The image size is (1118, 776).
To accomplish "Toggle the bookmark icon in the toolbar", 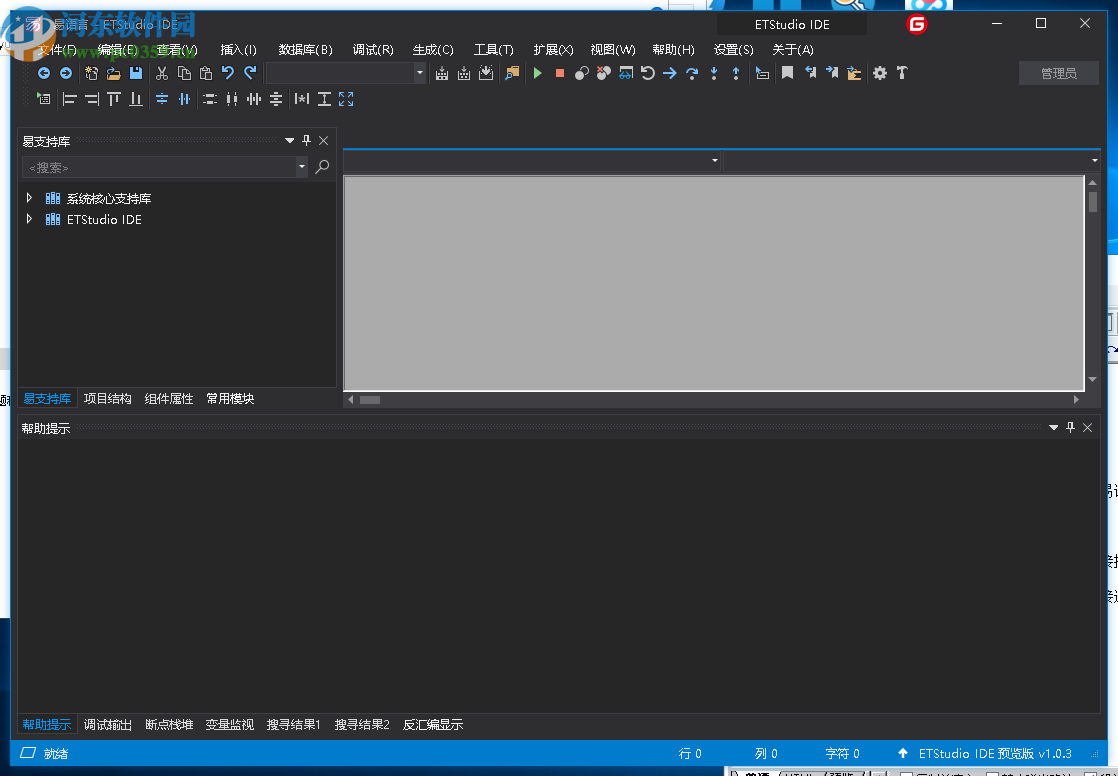I will click(789, 73).
